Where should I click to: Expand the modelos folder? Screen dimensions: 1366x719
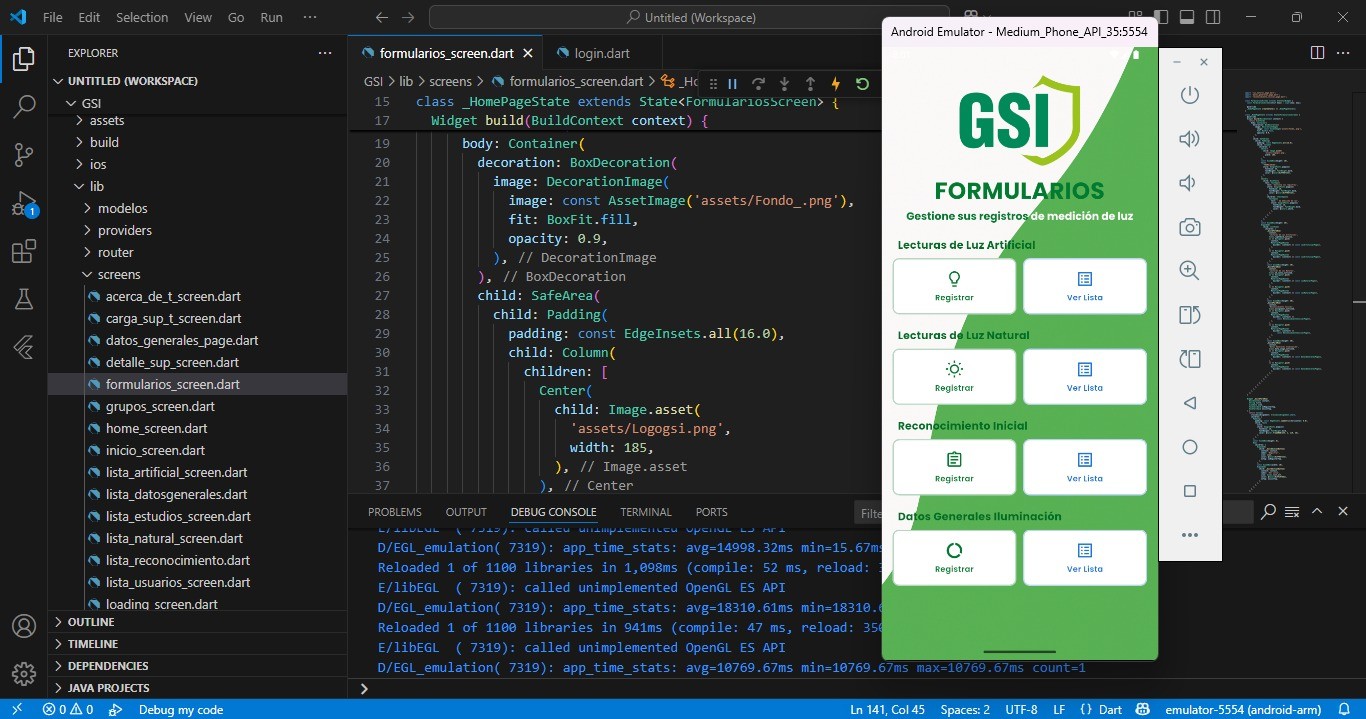point(122,208)
